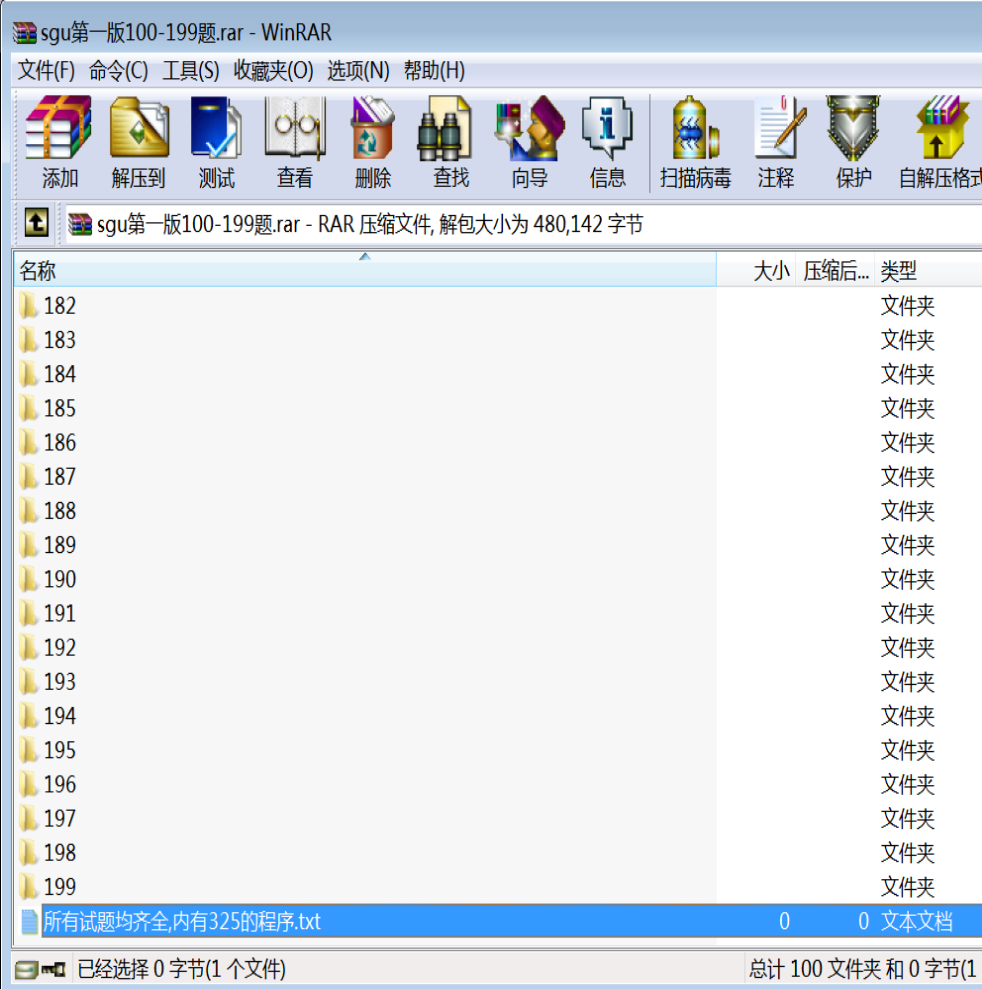Click status total 总计 100 文件夹
This screenshot has height=989, width=982.
coord(817,969)
